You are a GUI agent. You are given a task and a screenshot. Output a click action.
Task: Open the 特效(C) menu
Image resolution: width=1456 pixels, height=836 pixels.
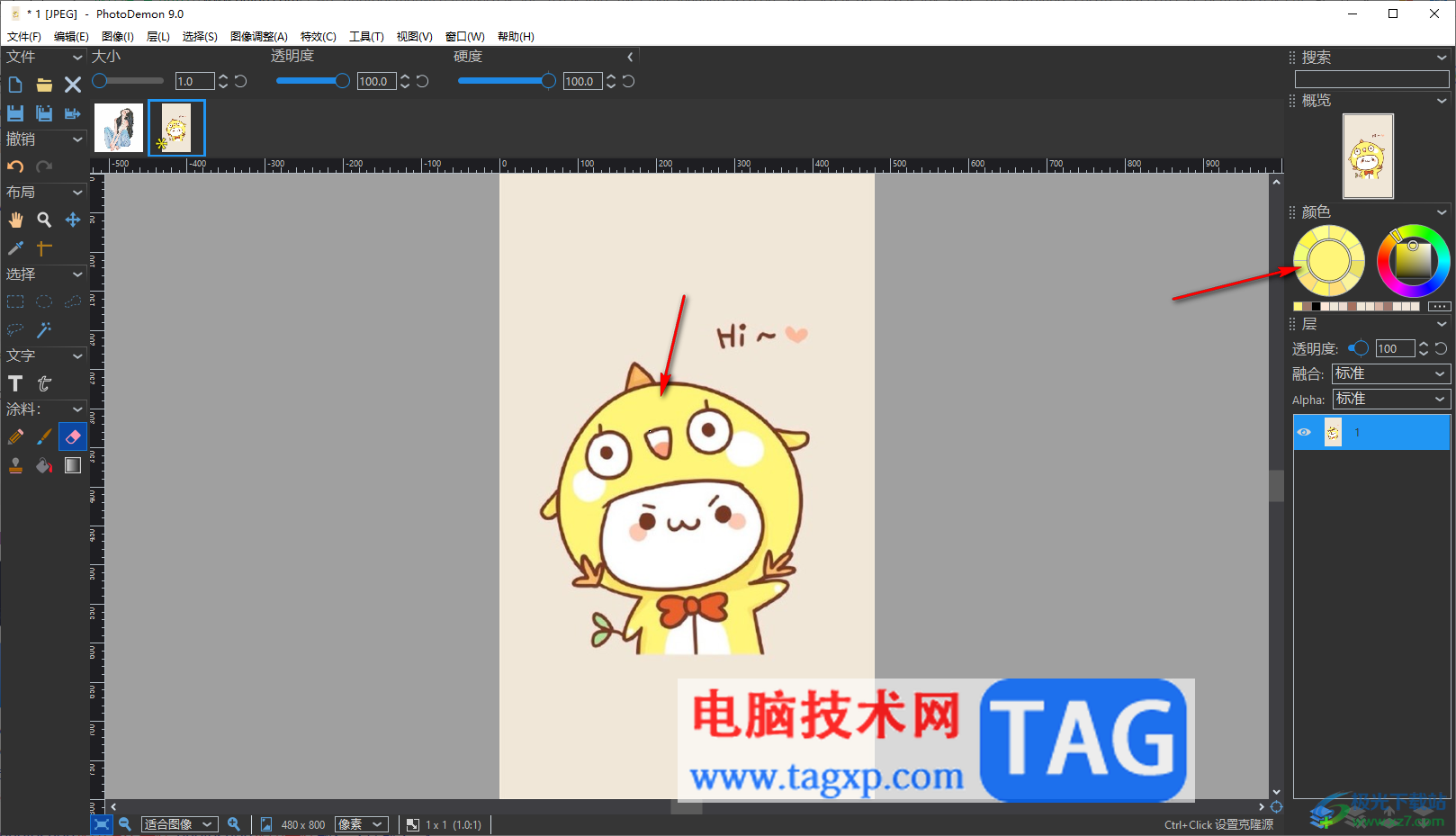[319, 37]
